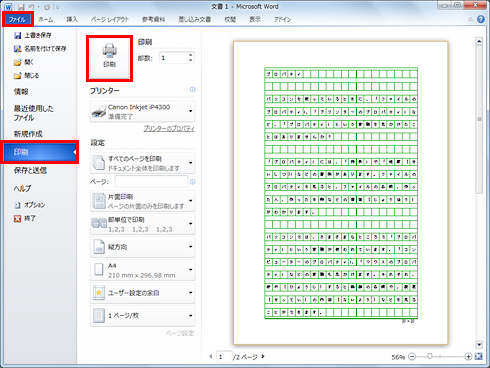Increase the 部数 copies count

(190, 55)
